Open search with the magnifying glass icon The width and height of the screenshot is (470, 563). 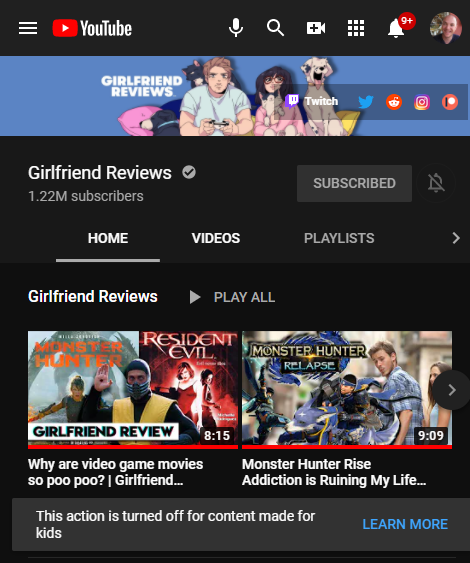(275, 28)
